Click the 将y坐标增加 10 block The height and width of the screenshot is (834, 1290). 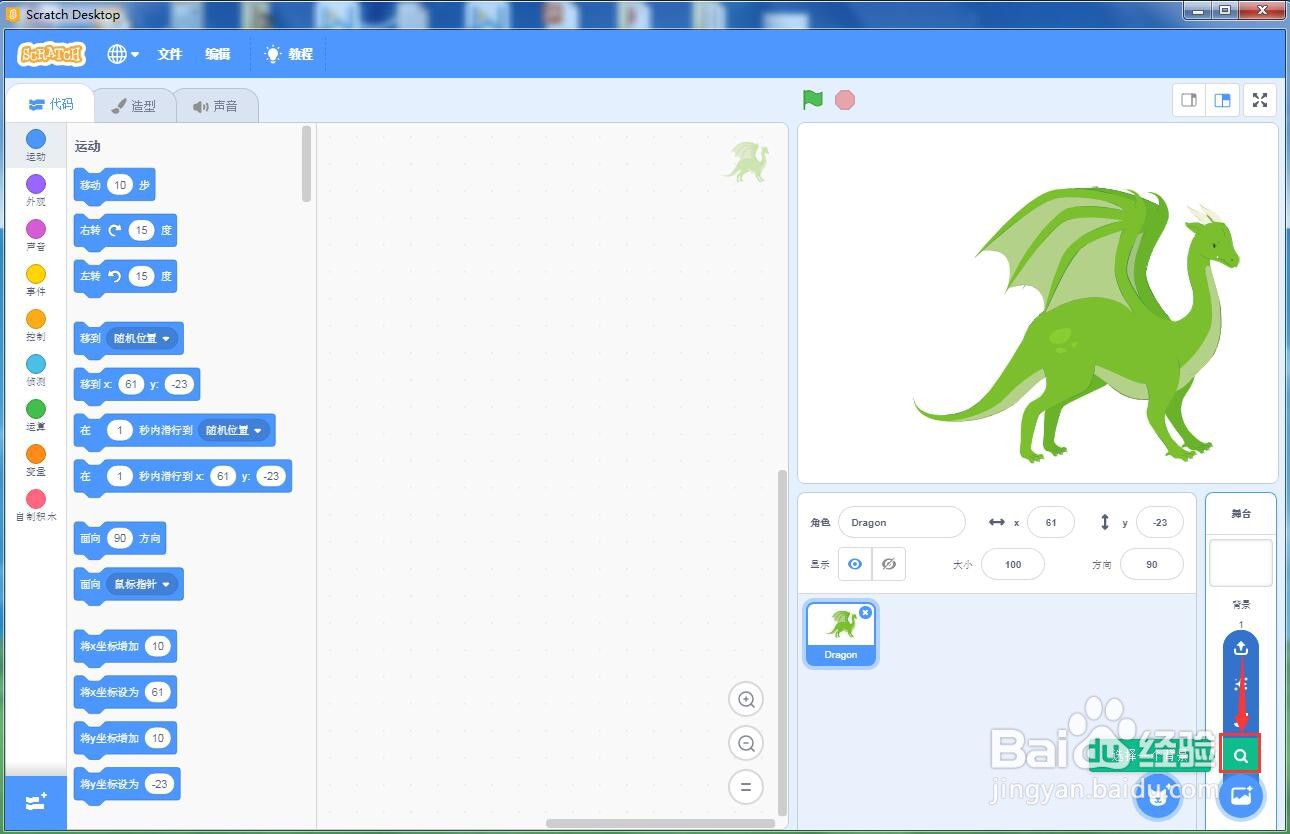125,739
